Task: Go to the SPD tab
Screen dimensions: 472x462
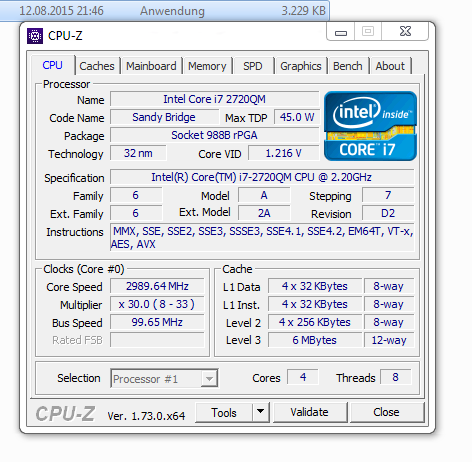Action: pos(253,66)
